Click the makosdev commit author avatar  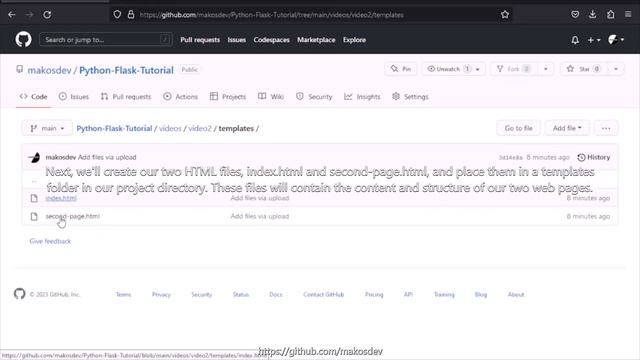pyautogui.click(x=34, y=157)
